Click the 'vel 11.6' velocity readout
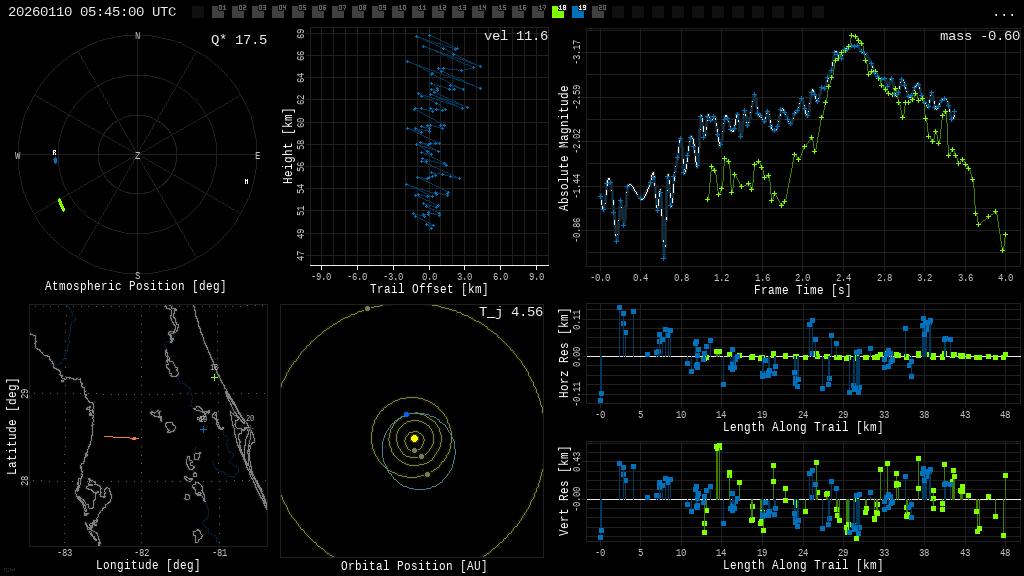 tap(515, 37)
